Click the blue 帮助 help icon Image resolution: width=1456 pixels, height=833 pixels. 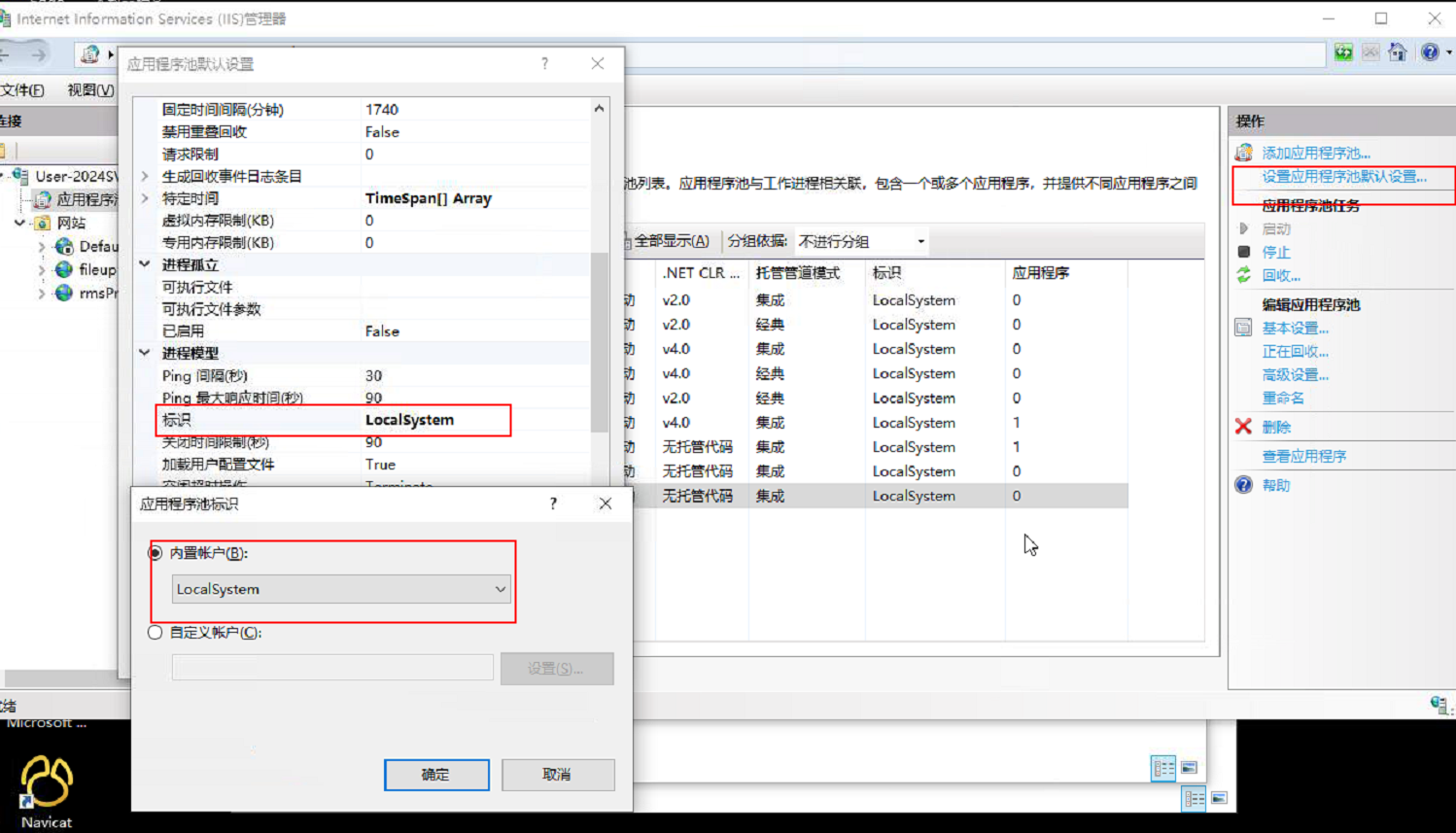tap(1243, 485)
